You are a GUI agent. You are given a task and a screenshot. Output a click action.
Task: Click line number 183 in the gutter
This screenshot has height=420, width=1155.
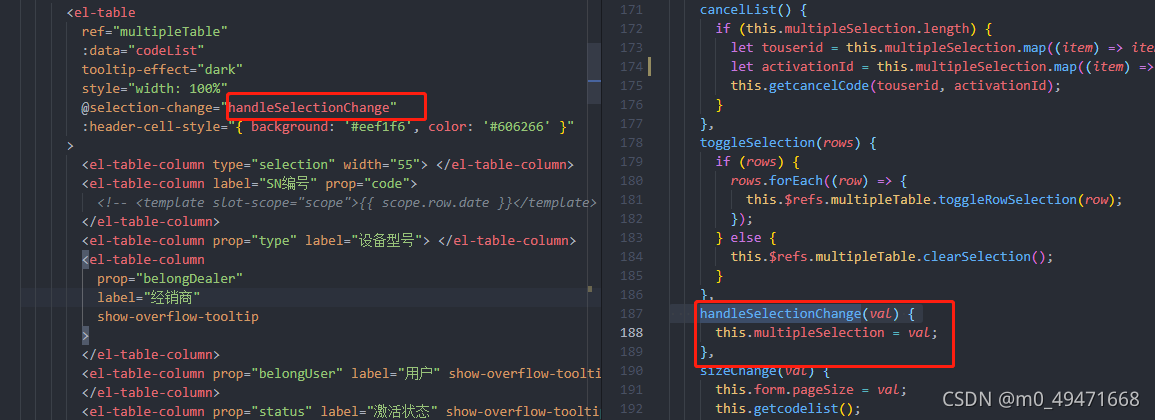point(631,237)
